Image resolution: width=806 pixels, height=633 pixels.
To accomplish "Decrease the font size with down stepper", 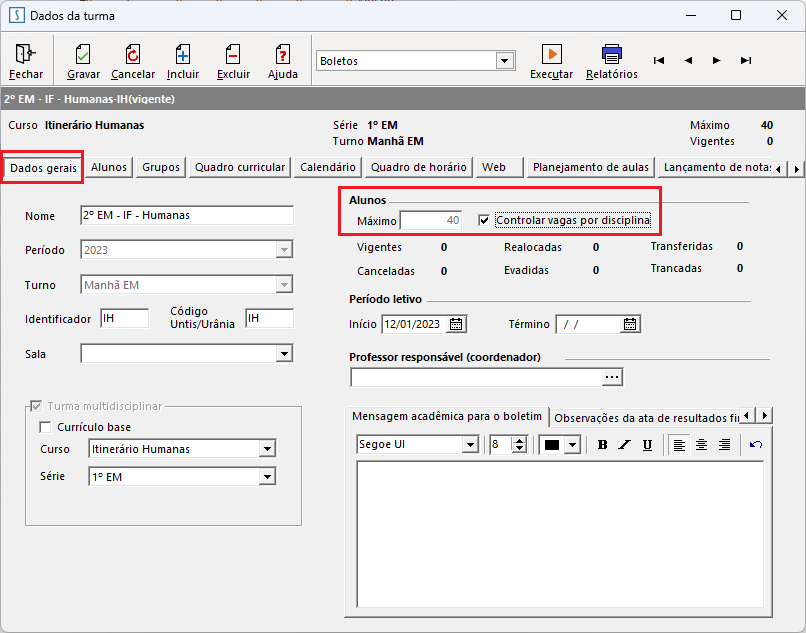I will [x=520, y=449].
